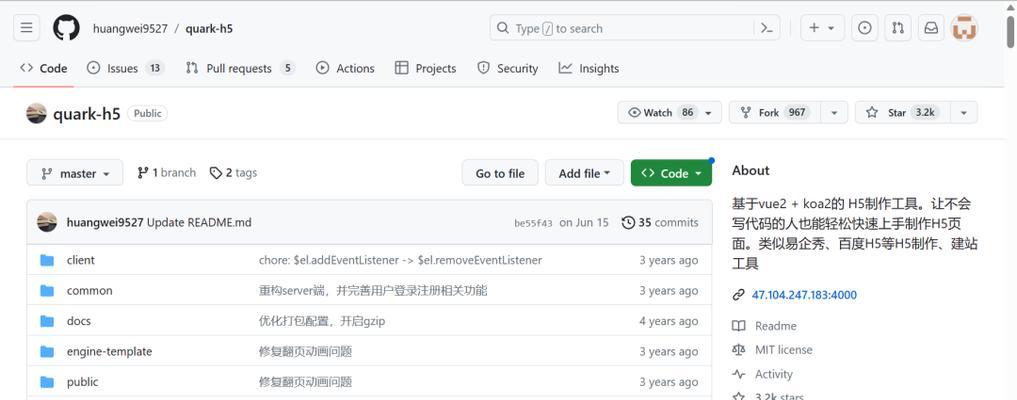This screenshot has width=1017, height=400.
Task: Open the docs folder name
Action: [x=78, y=321]
